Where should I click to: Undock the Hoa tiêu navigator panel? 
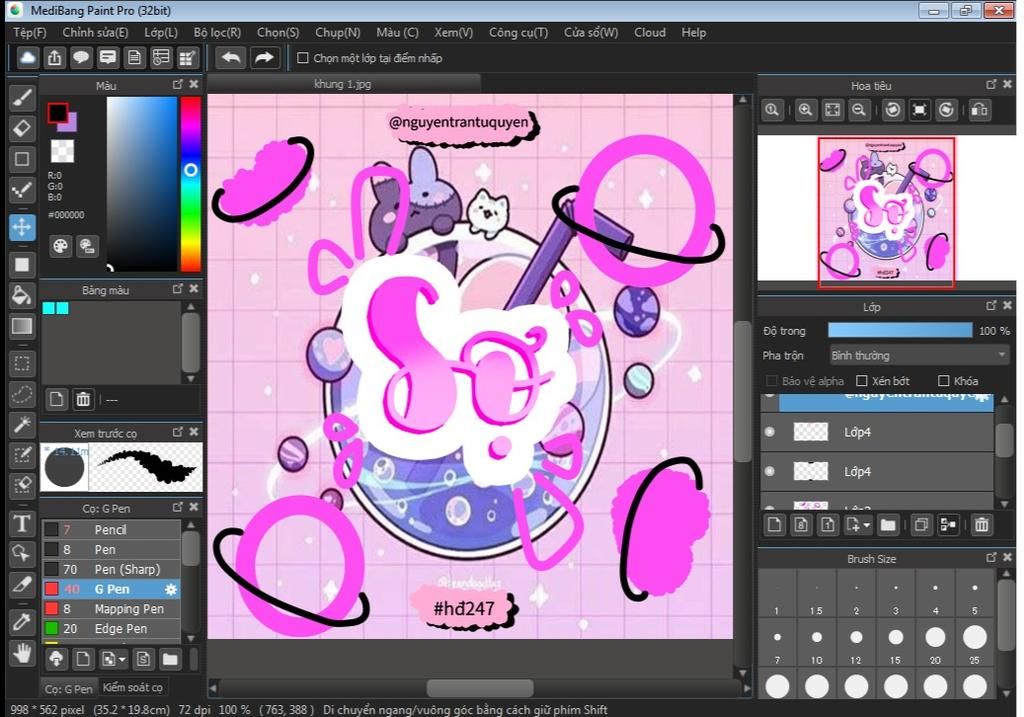coord(991,84)
